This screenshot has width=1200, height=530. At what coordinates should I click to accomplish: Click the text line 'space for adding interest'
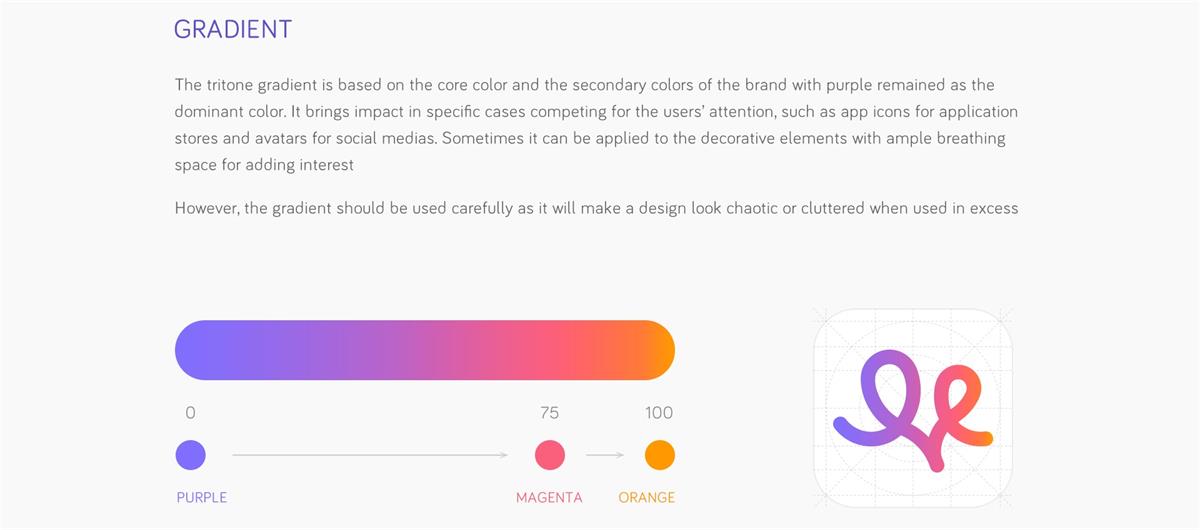[264, 165]
